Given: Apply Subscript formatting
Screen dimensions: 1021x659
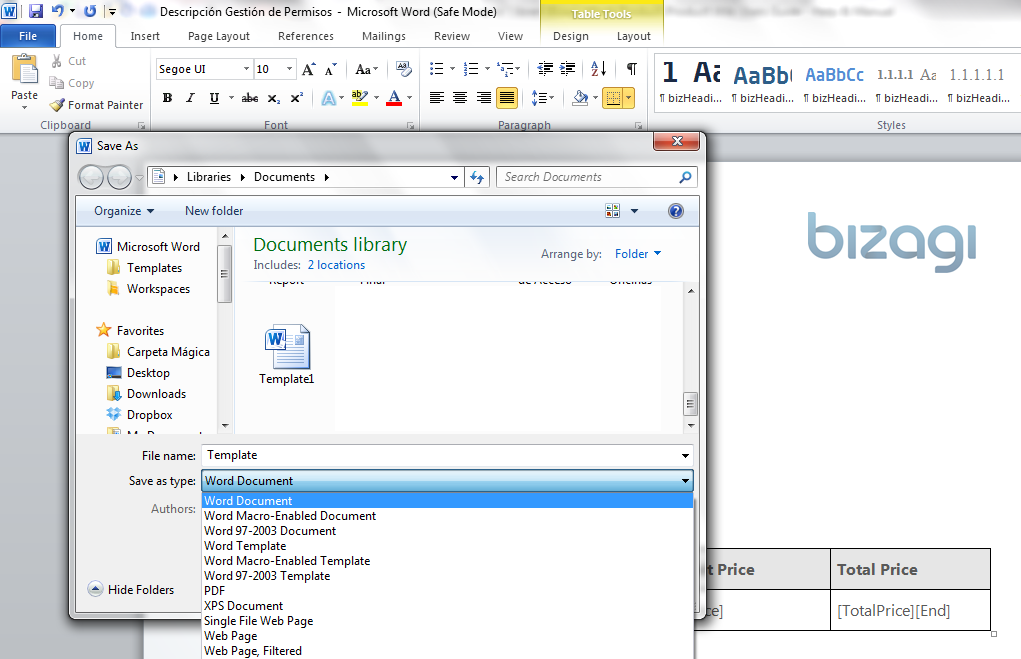Looking at the screenshot, I should (274, 98).
